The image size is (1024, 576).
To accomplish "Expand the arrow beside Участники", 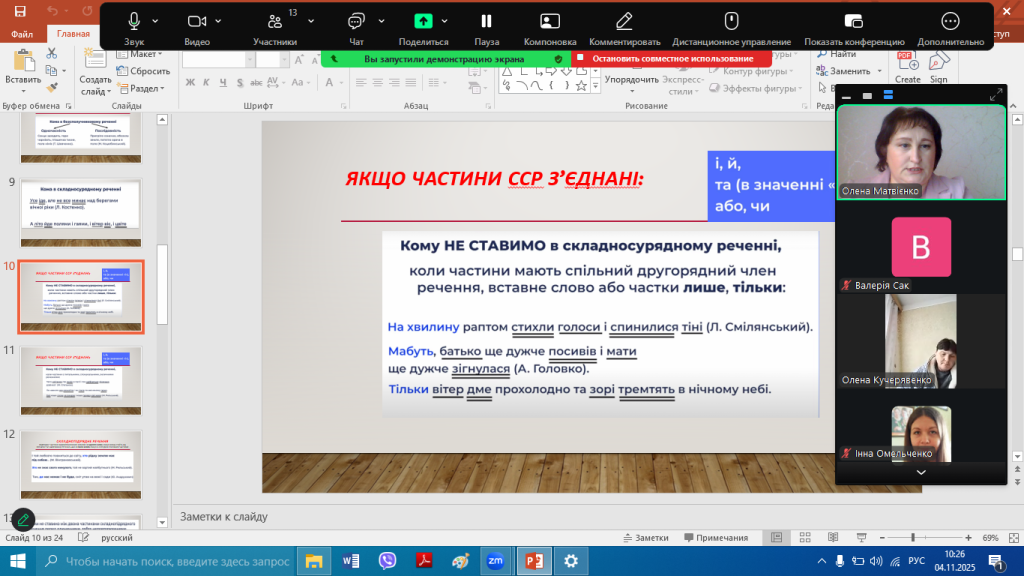I will pos(311,22).
